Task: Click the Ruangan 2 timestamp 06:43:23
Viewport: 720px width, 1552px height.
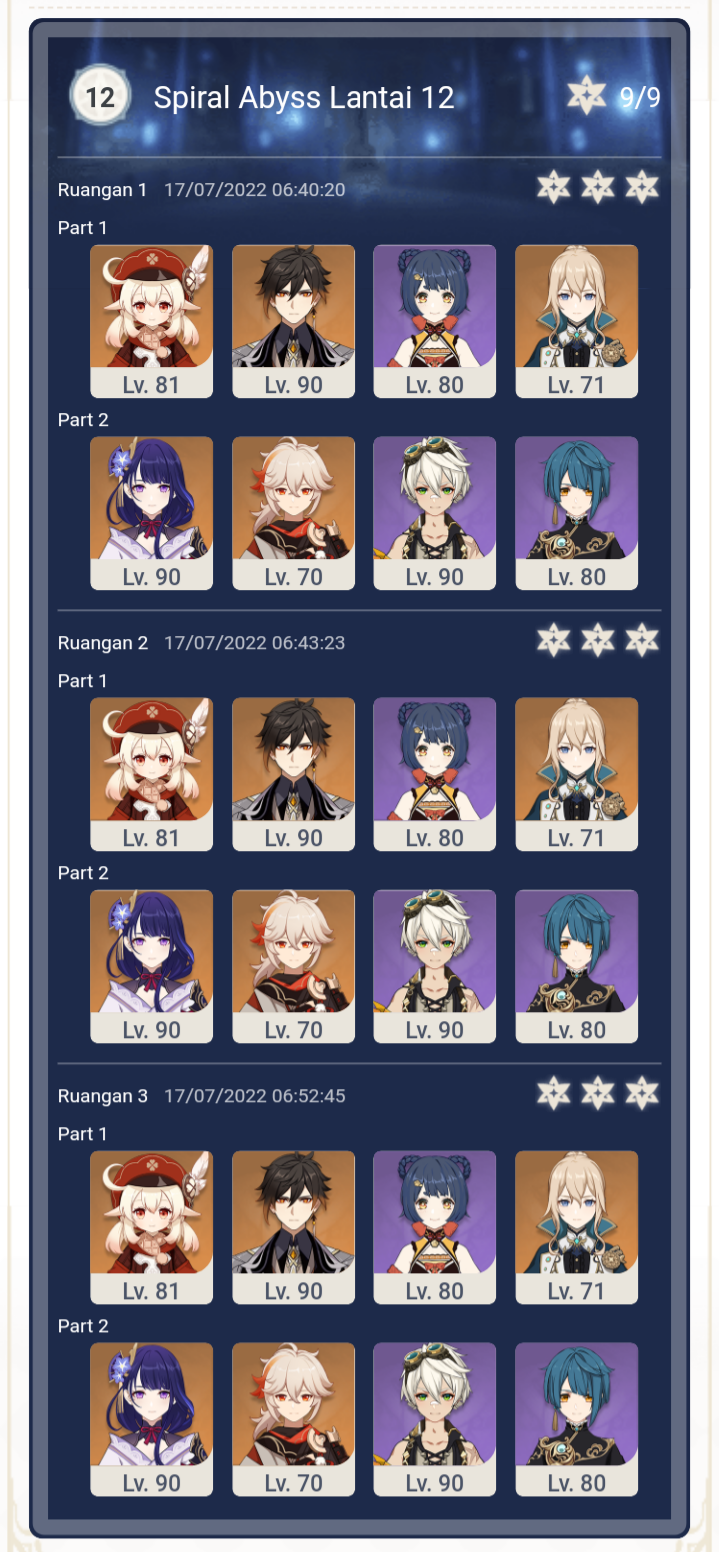Action: (255, 643)
